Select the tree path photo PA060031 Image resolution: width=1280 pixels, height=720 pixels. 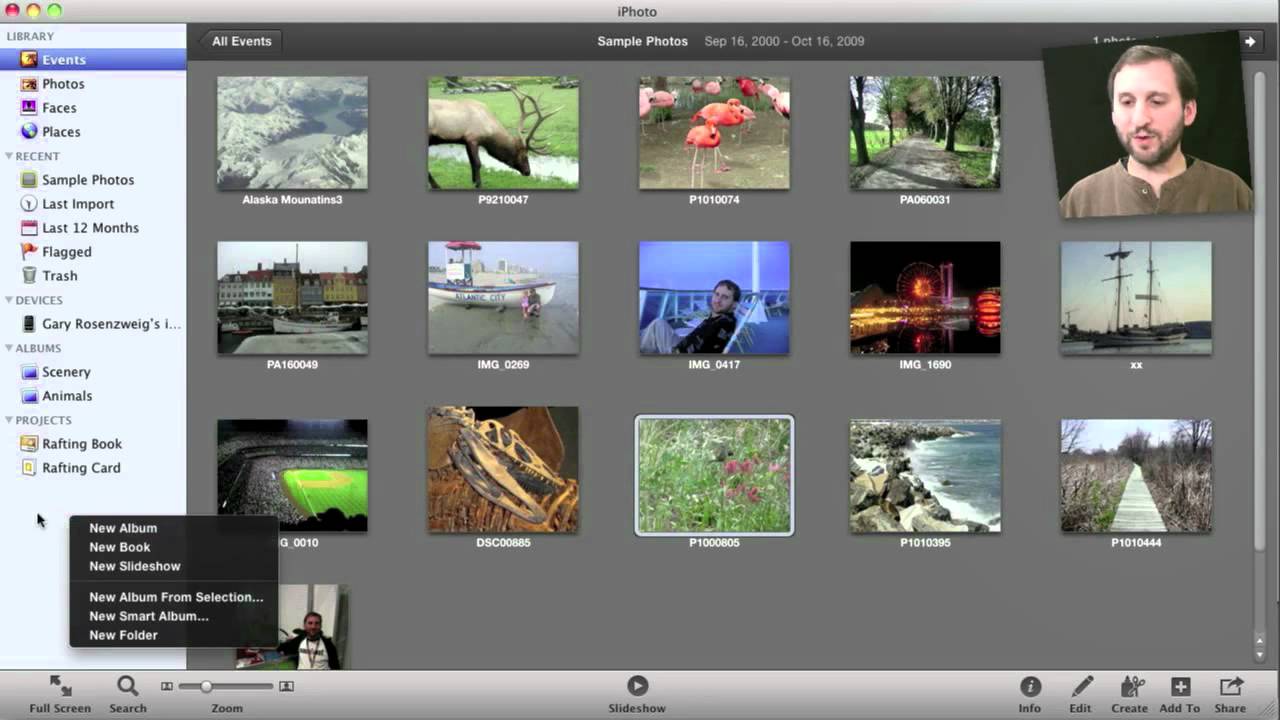tap(925, 133)
